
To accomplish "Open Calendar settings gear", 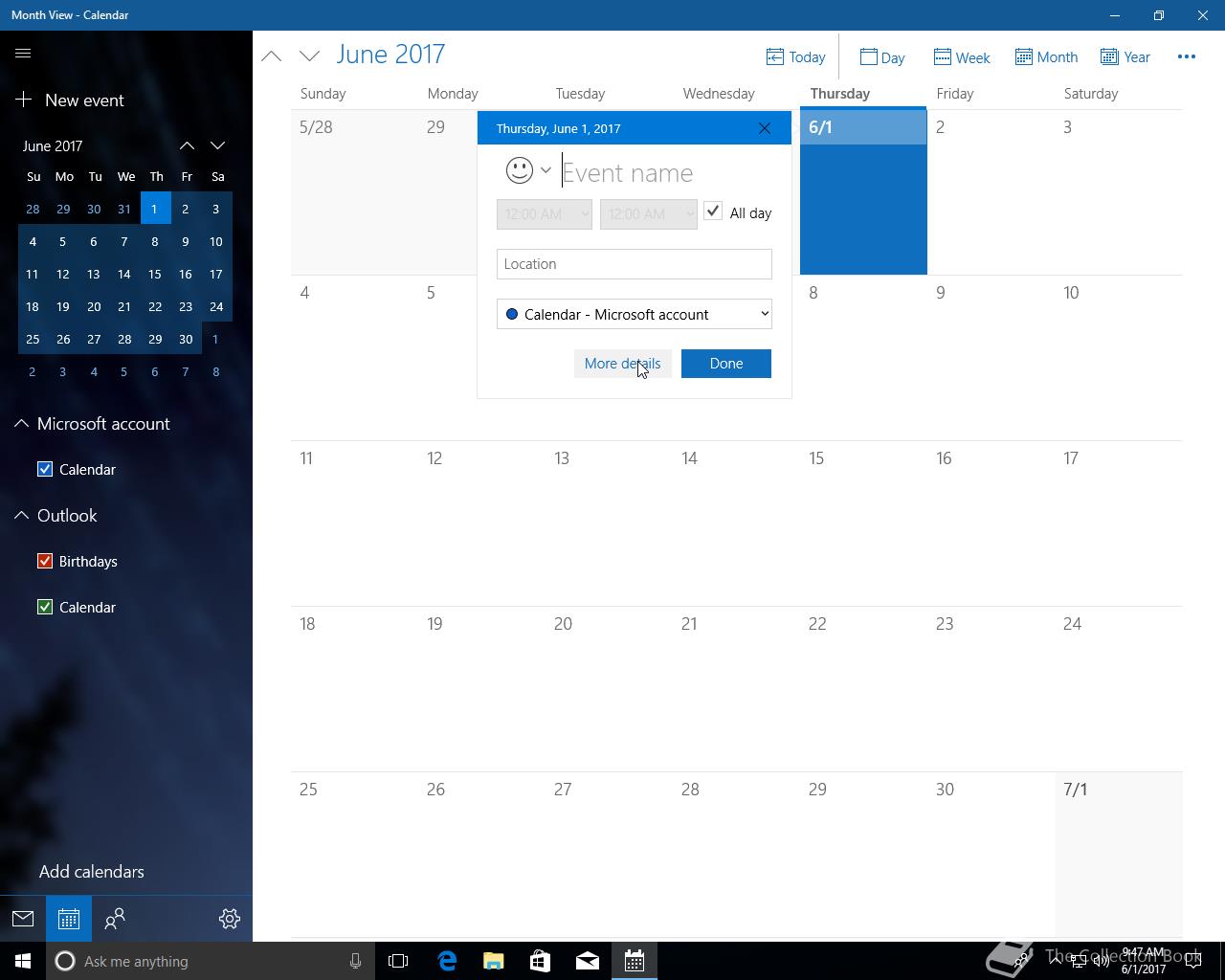I will (230, 919).
